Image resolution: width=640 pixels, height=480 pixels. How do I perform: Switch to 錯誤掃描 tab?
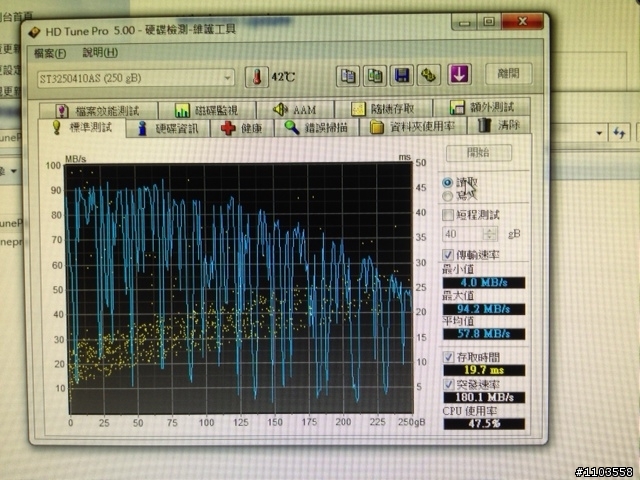[317, 127]
